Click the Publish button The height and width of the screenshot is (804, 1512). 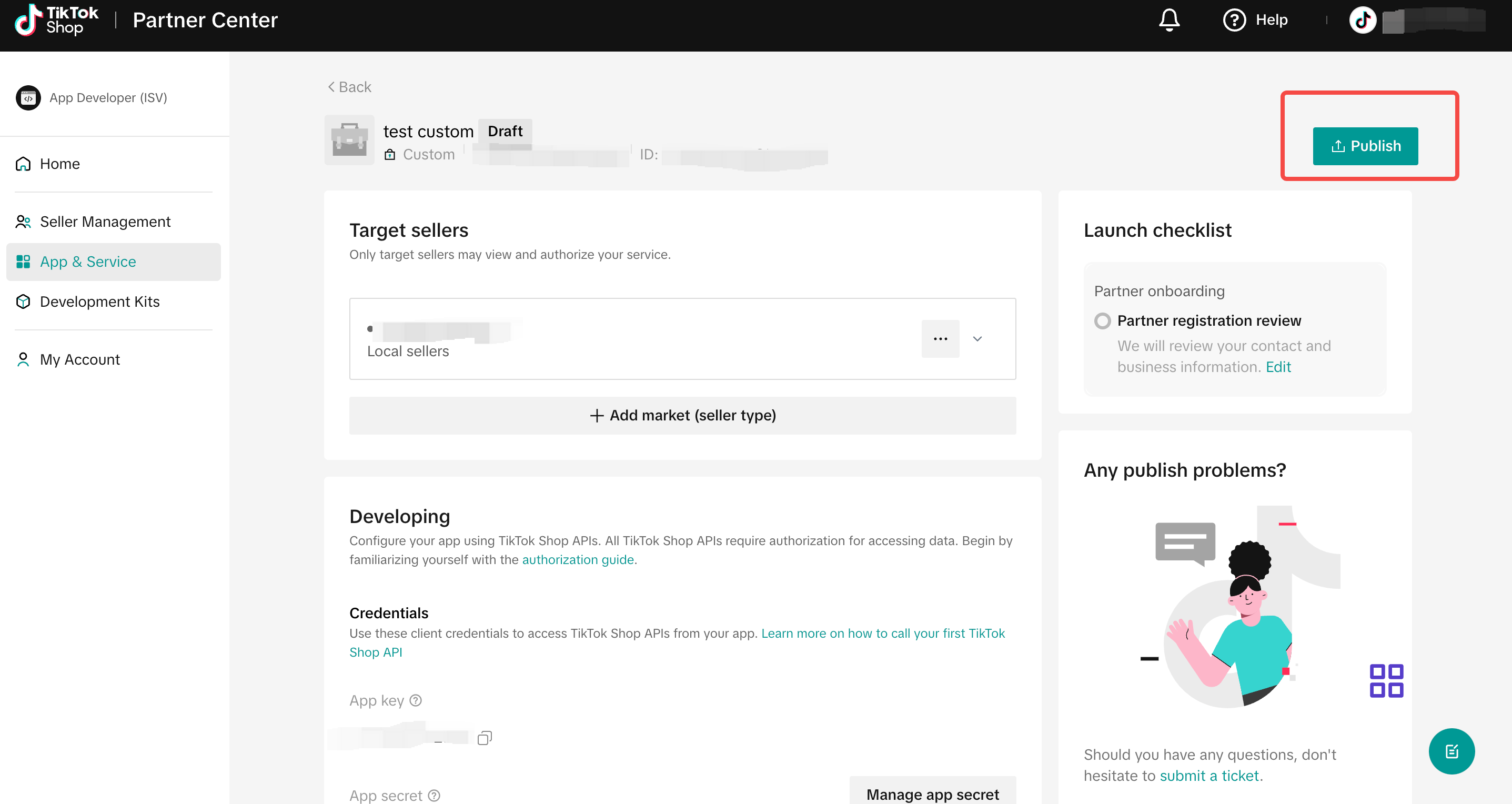pyautogui.click(x=1365, y=146)
